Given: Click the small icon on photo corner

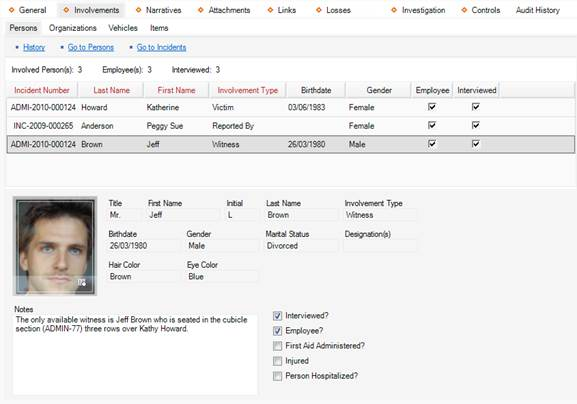Looking at the screenshot, I should [x=82, y=283].
